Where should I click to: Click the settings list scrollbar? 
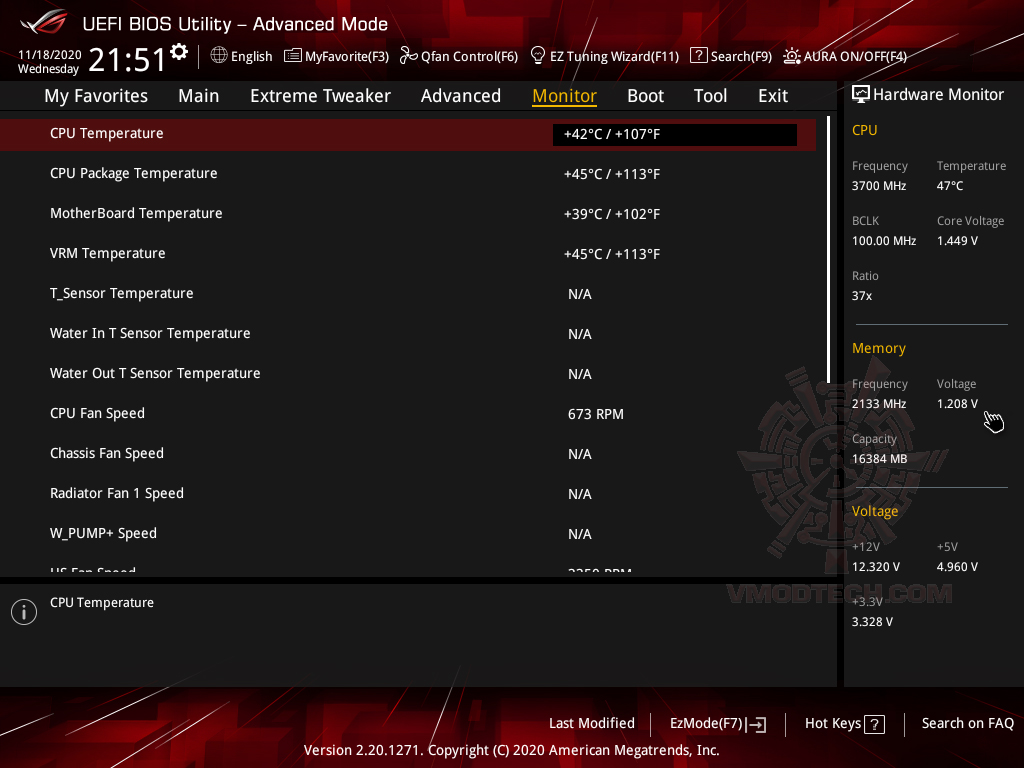[829, 249]
